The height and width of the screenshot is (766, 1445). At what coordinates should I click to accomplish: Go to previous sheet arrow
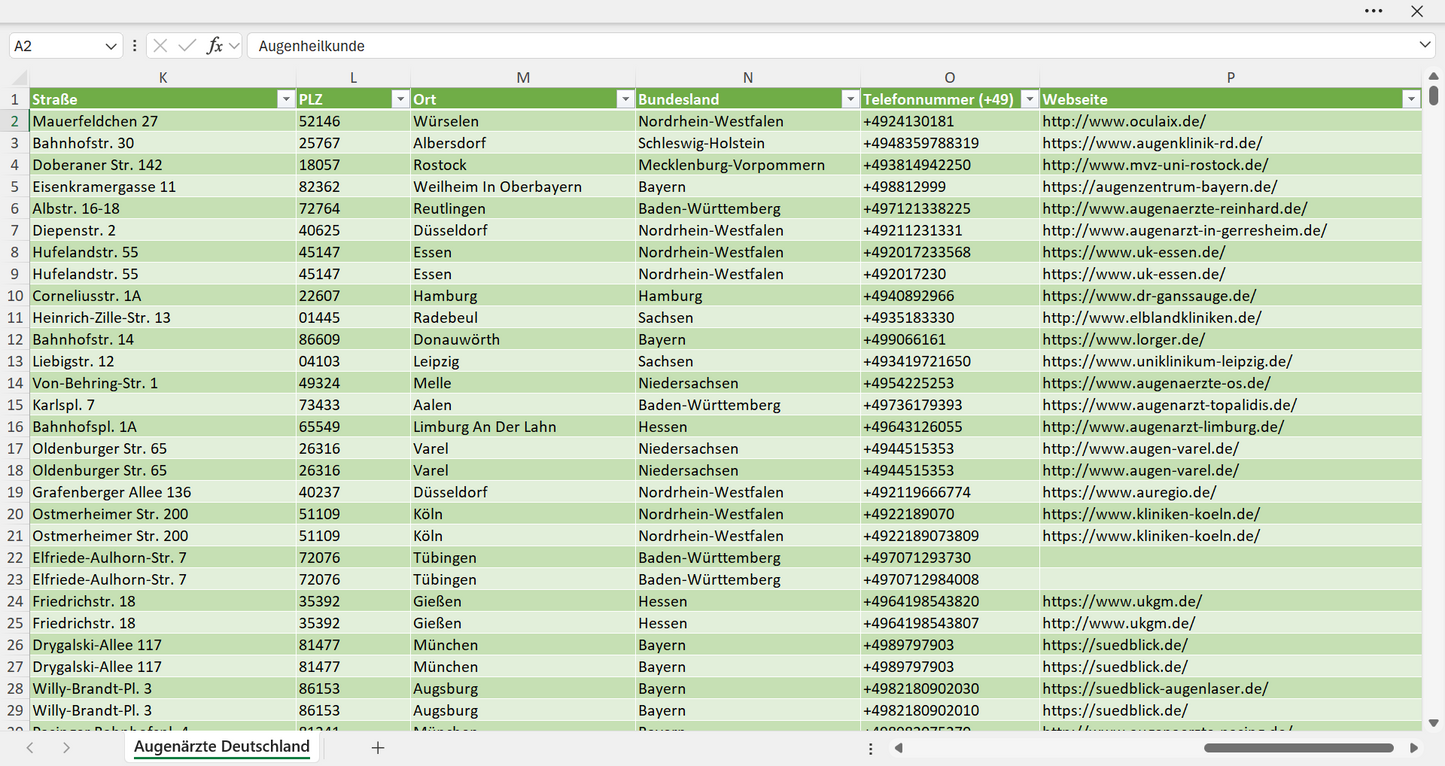coord(30,748)
